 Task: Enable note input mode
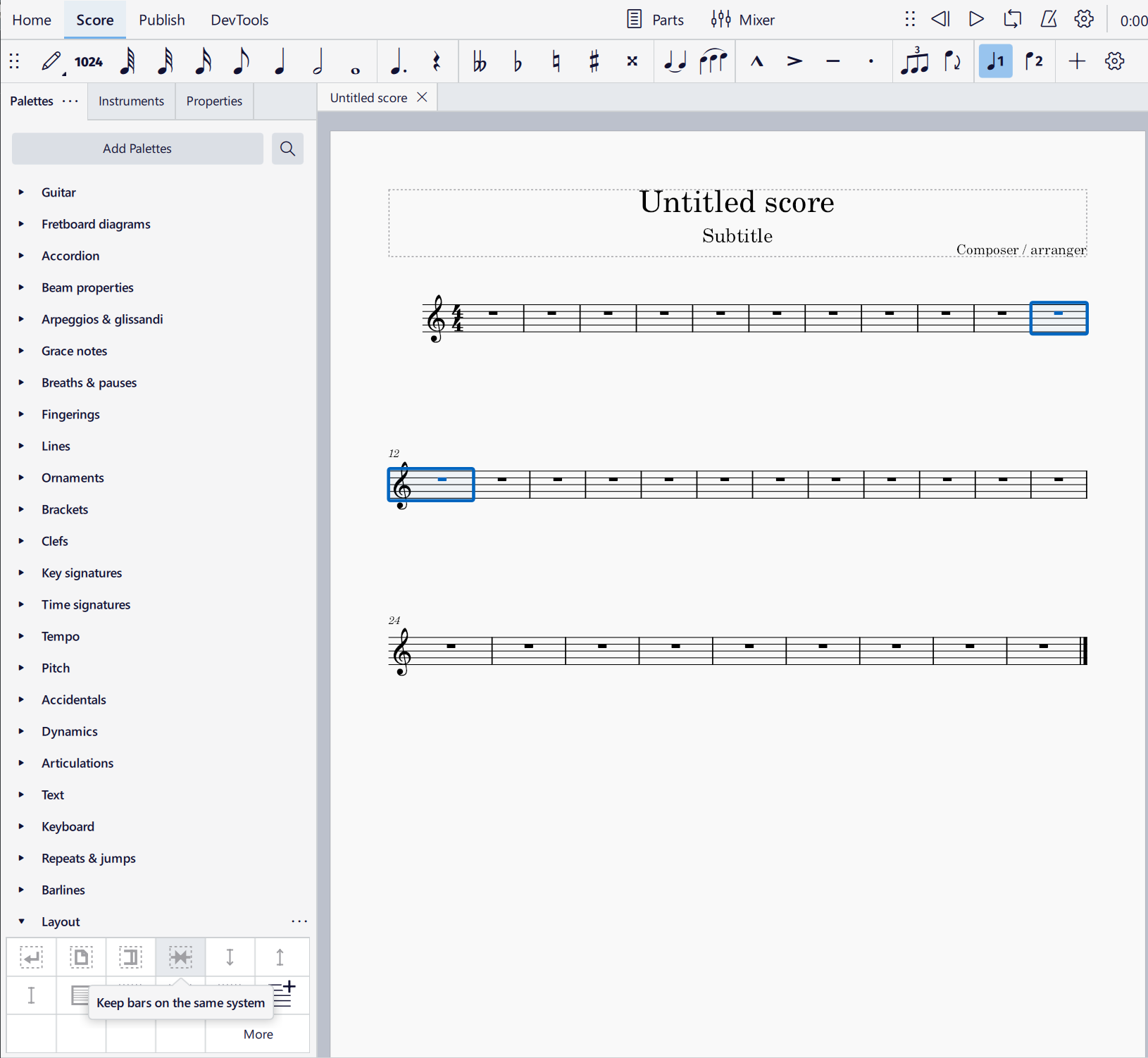49,61
